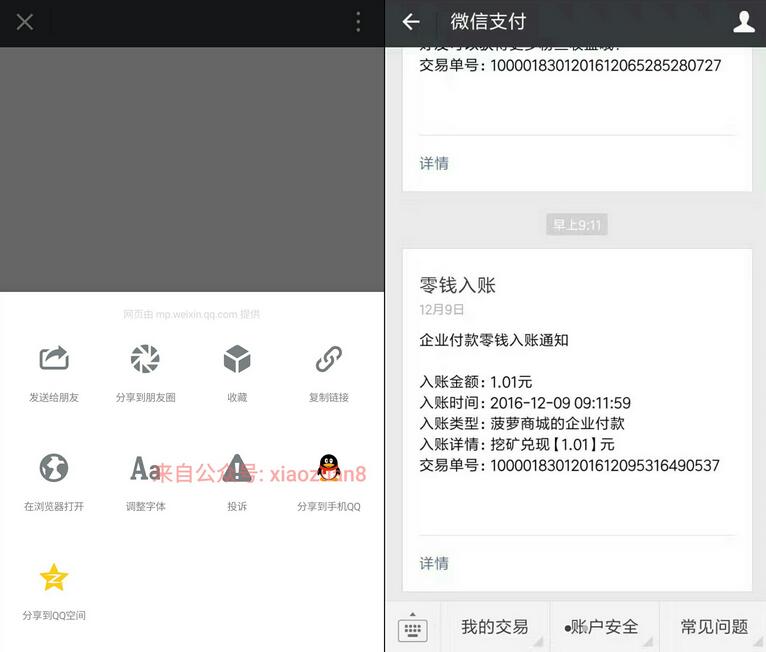Tap the 在浏览器打开 globe icon
The height and width of the screenshot is (652, 766).
(x=54, y=468)
